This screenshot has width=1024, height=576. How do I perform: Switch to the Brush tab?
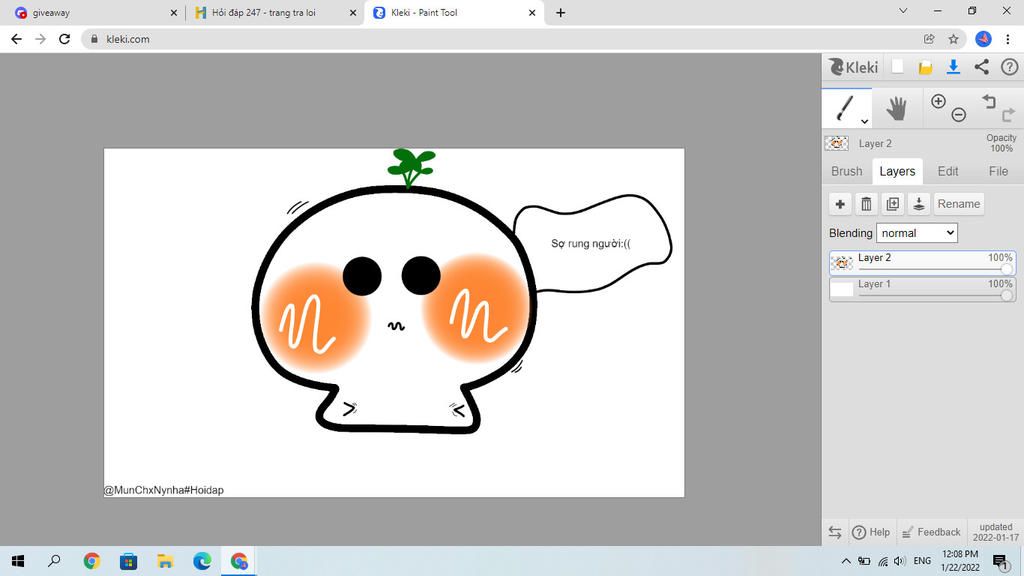tap(847, 171)
